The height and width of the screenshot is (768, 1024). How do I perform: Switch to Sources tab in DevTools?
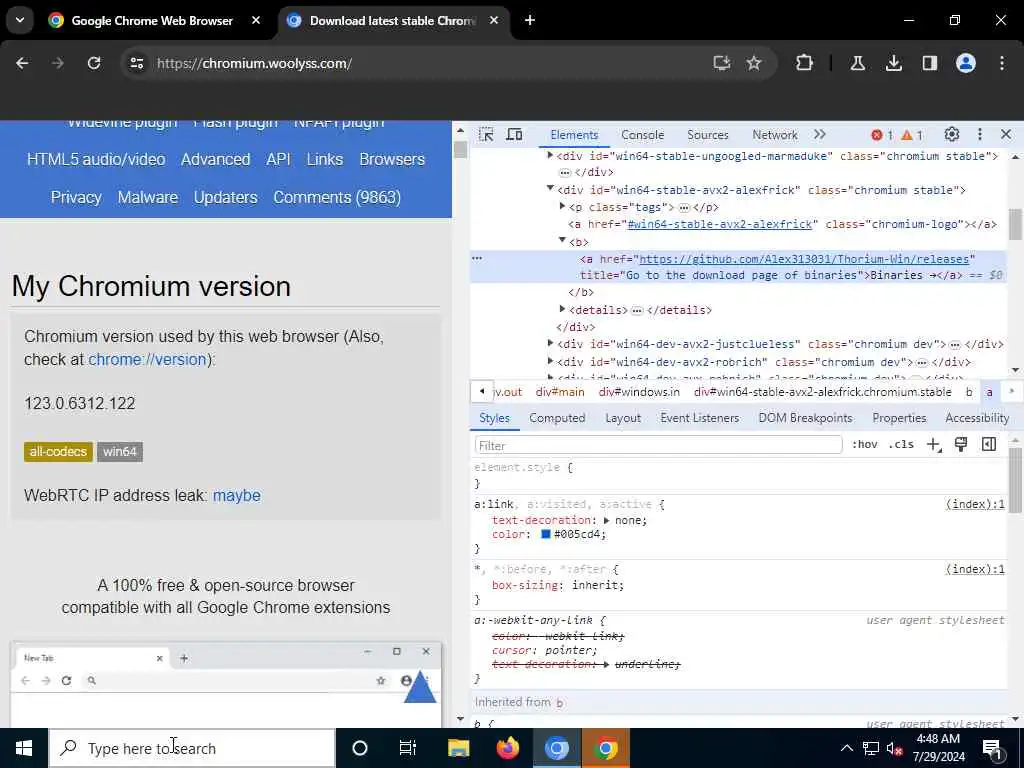pyautogui.click(x=707, y=135)
